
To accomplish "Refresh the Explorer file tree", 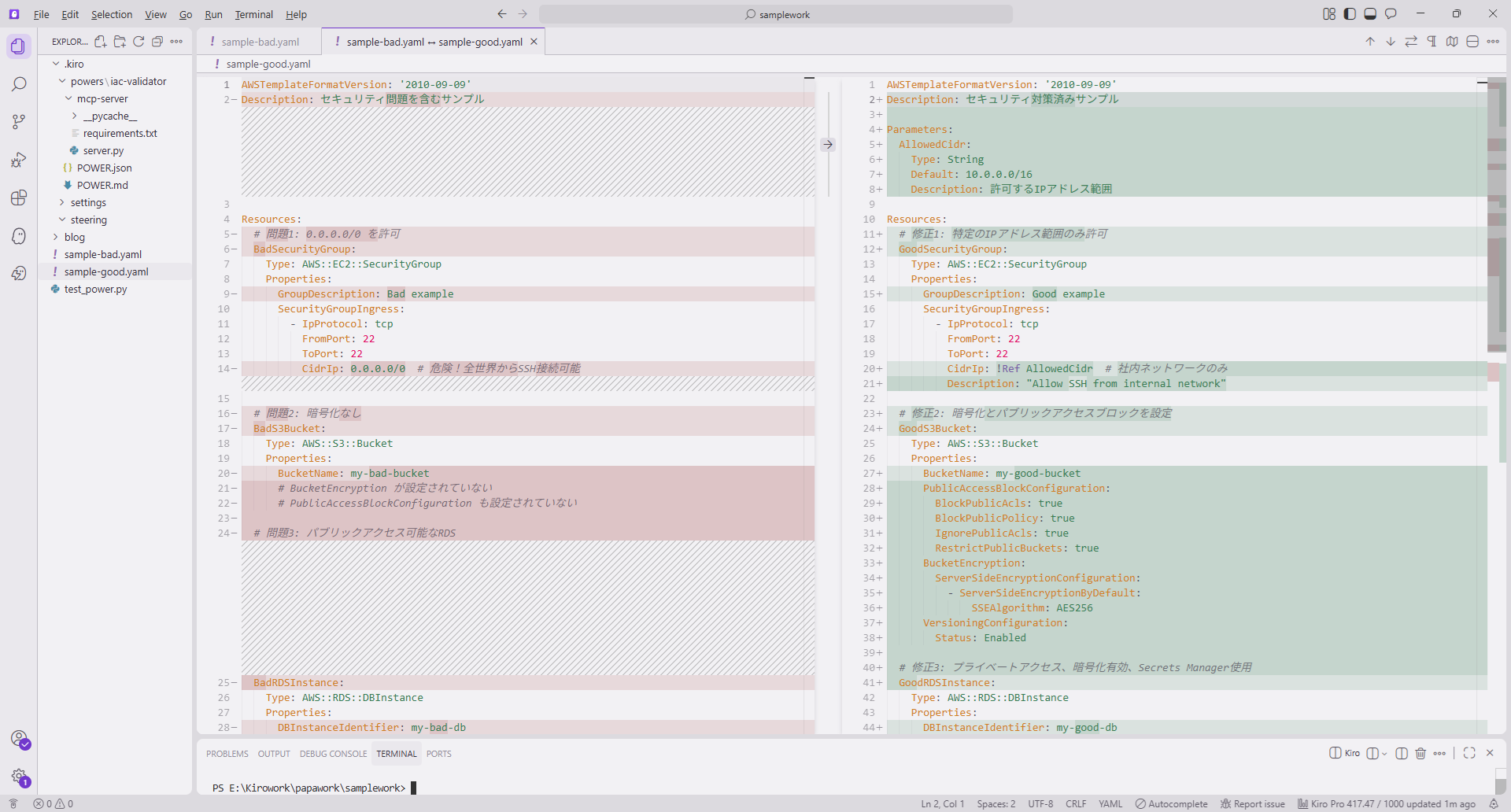I will (139, 42).
